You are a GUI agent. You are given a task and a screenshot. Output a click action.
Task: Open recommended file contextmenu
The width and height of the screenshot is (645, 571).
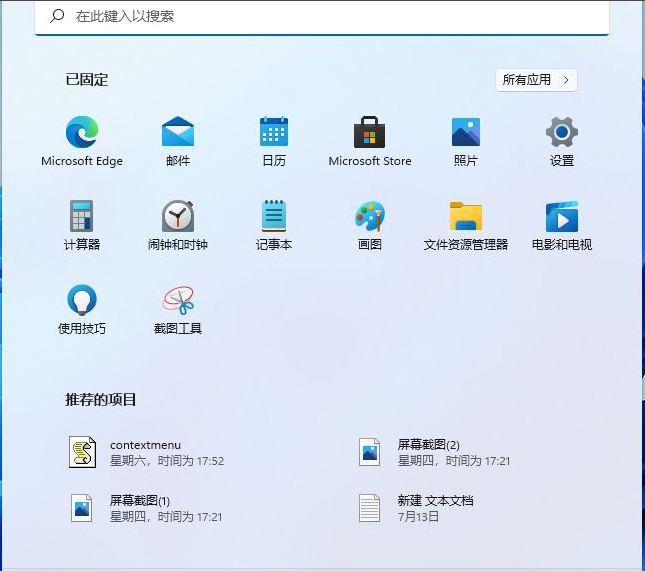coord(145,452)
